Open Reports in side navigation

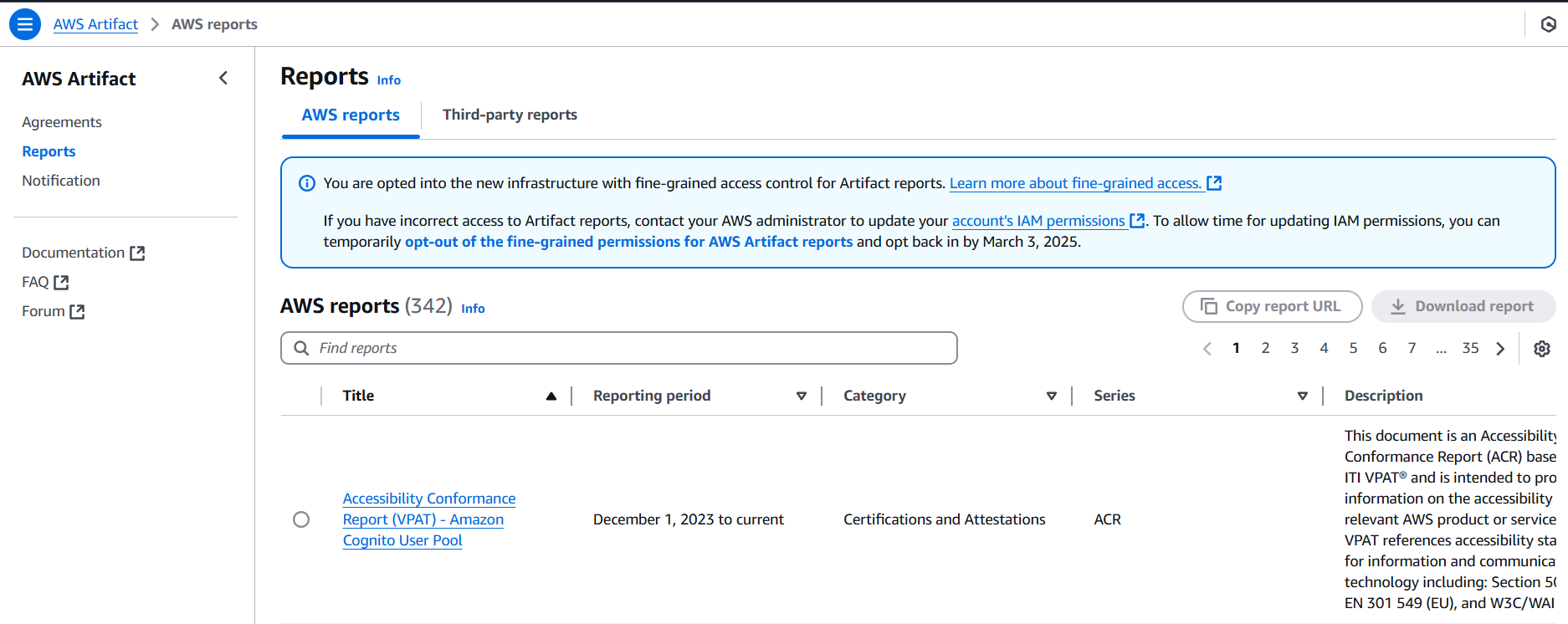pyautogui.click(x=49, y=151)
